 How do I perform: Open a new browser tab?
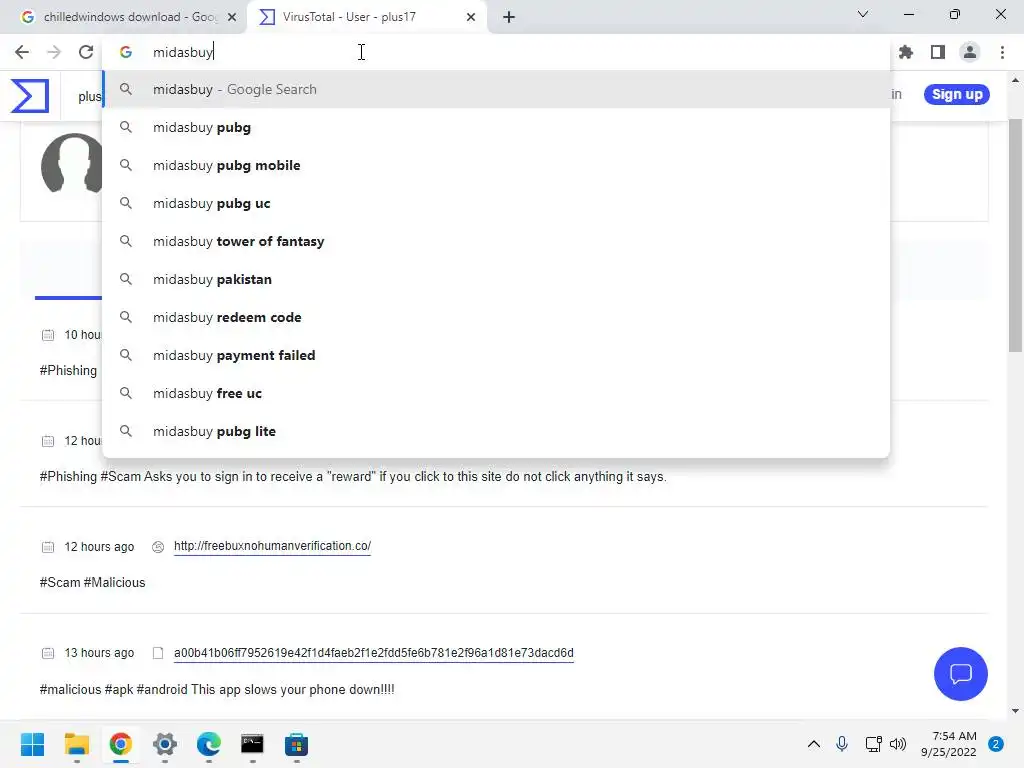click(509, 18)
